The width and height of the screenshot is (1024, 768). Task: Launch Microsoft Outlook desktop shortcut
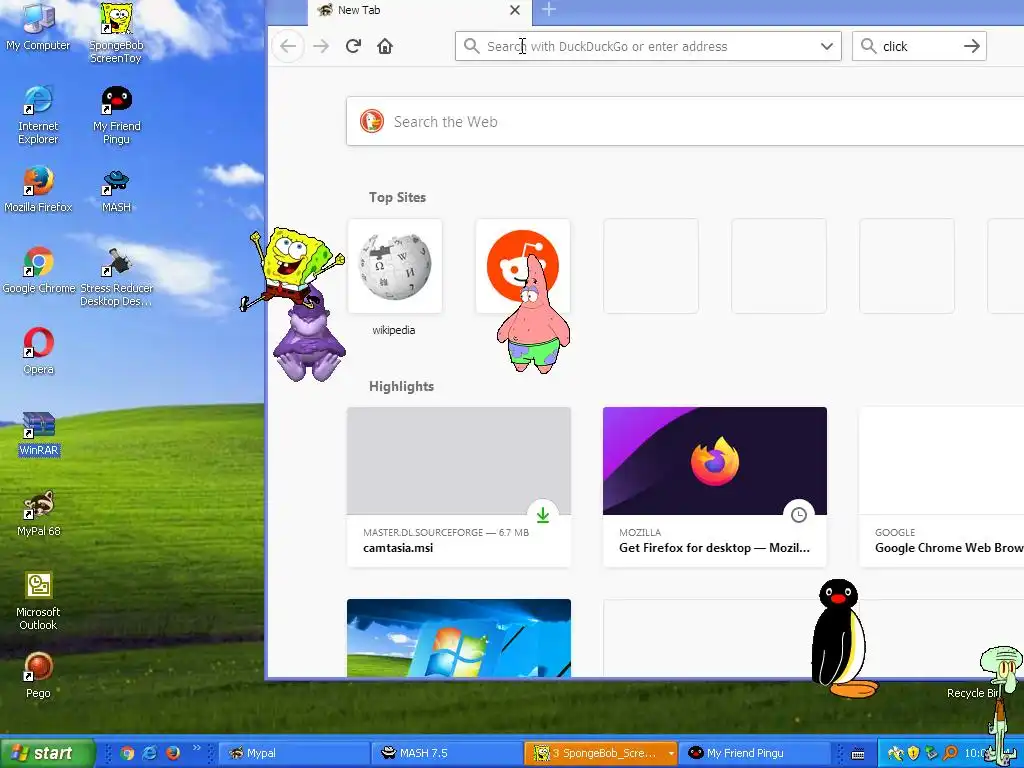coord(38,601)
